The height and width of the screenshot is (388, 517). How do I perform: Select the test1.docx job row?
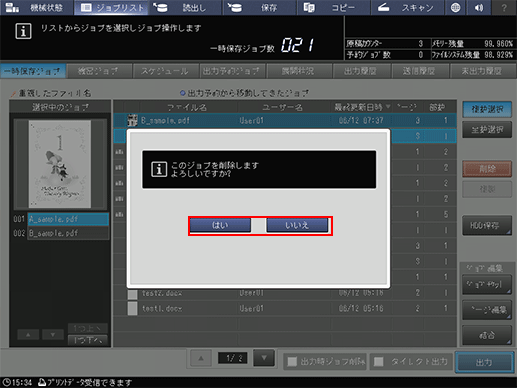tap(285, 309)
